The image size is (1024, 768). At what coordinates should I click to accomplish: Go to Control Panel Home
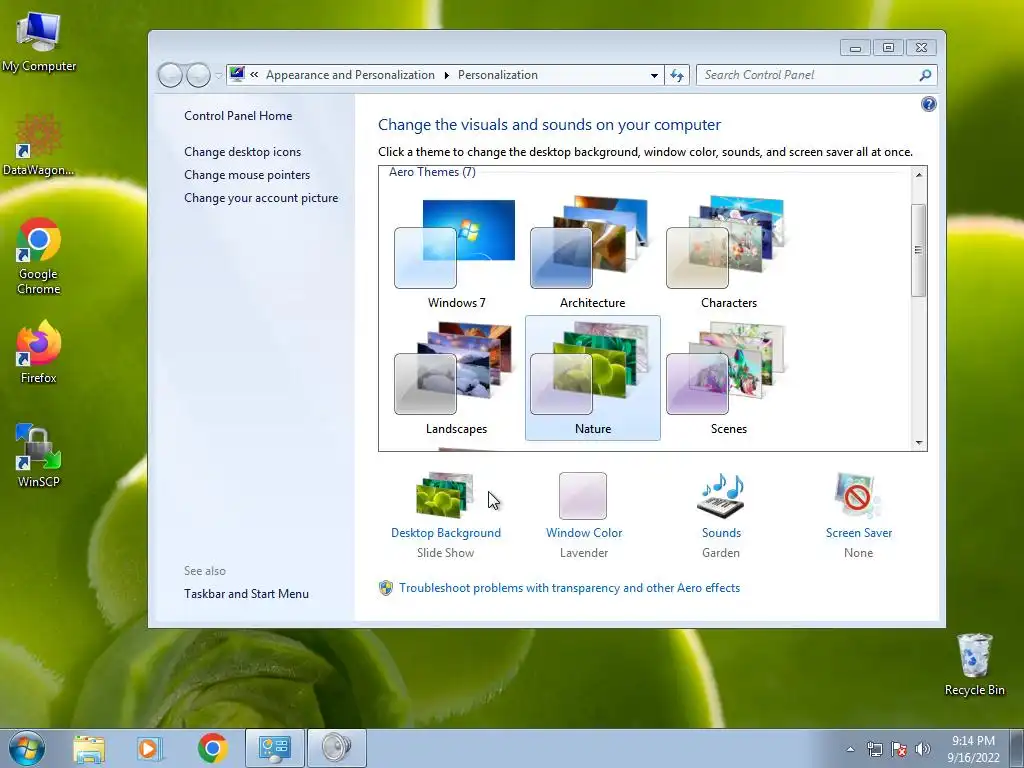238,116
